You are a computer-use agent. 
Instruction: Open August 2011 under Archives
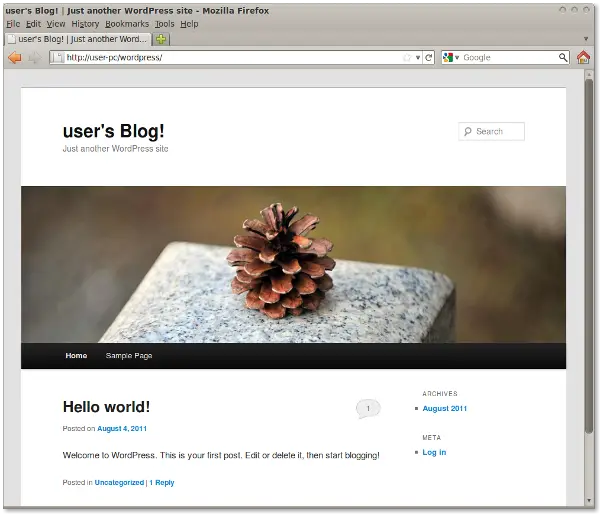445,408
